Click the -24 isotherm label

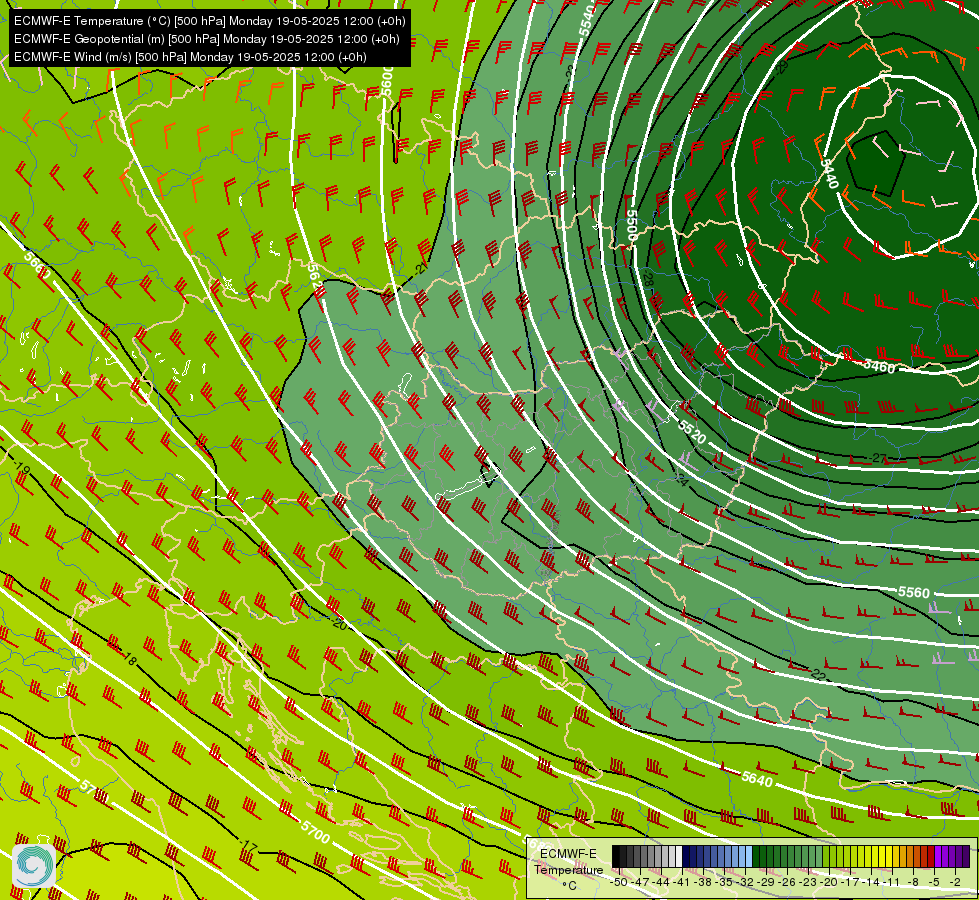click(681, 480)
